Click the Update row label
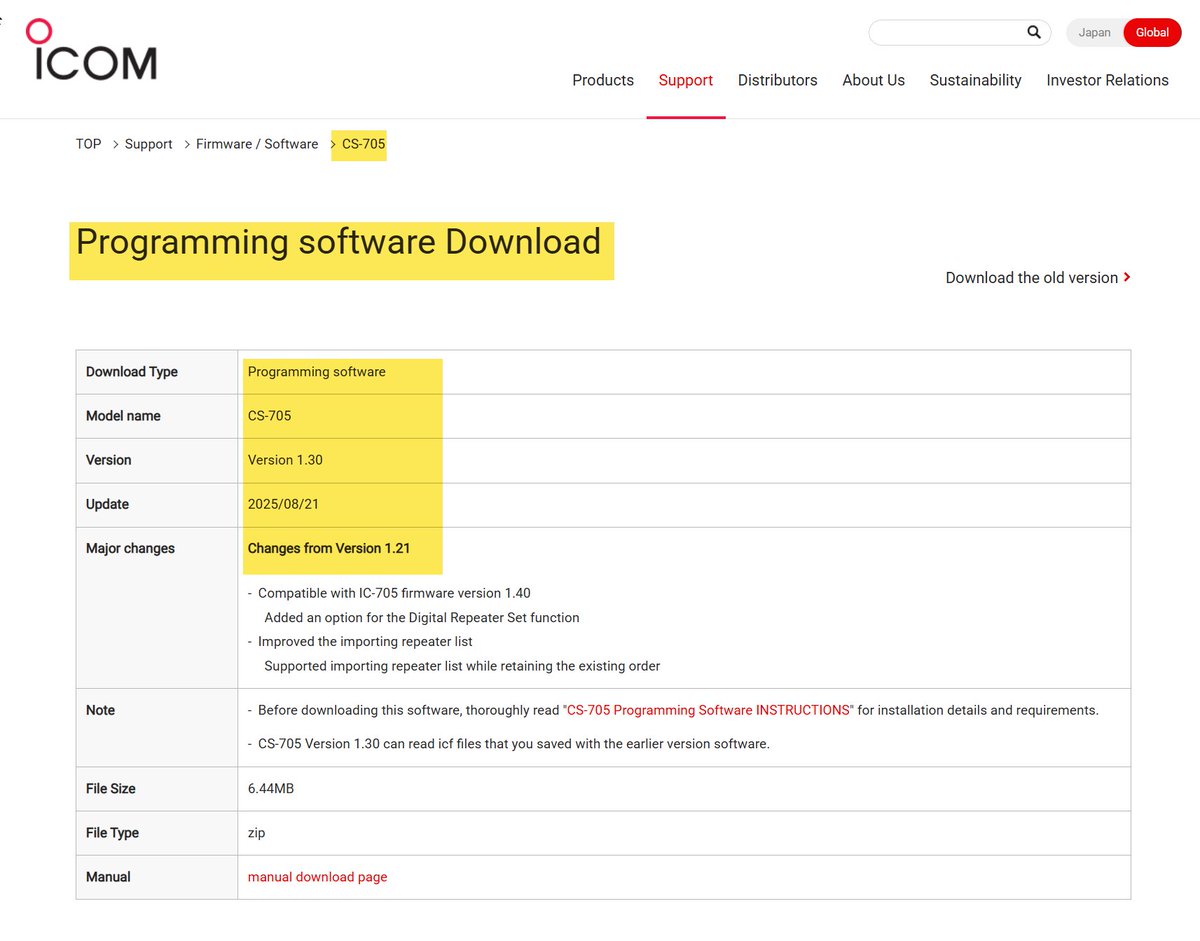The height and width of the screenshot is (941, 1200). [x=107, y=504]
